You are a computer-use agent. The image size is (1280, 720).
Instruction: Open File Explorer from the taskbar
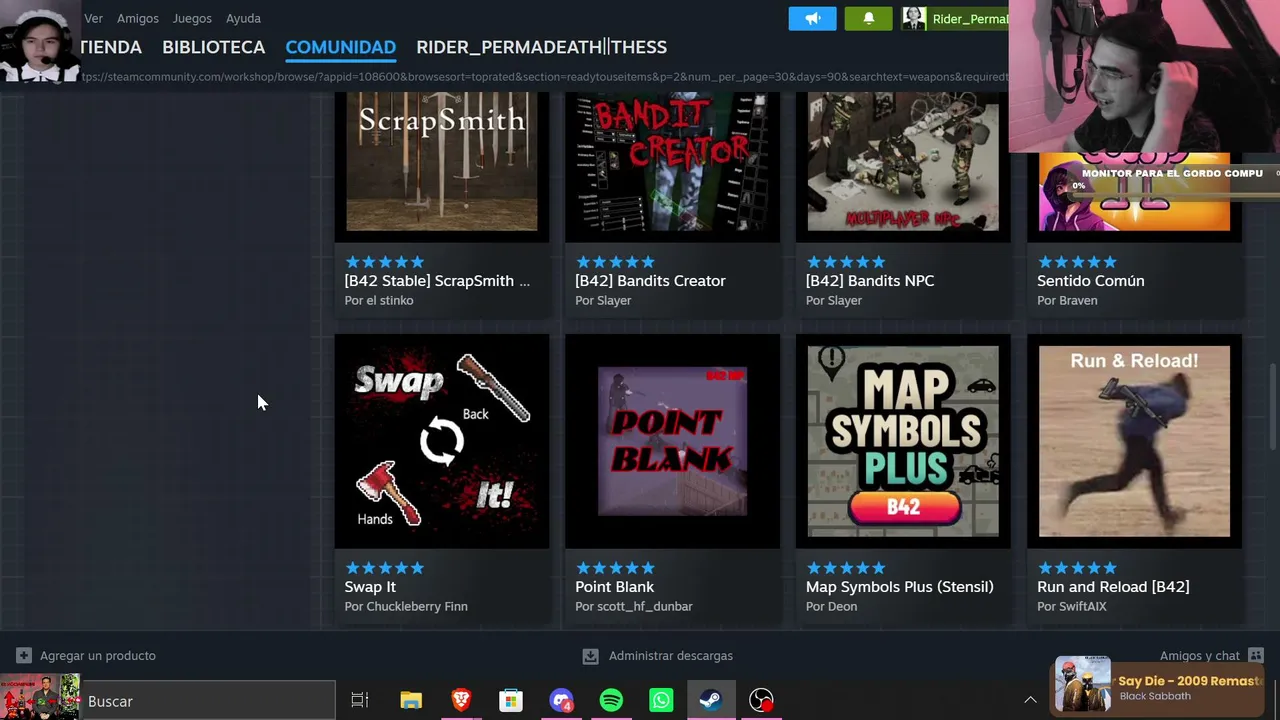411,701
